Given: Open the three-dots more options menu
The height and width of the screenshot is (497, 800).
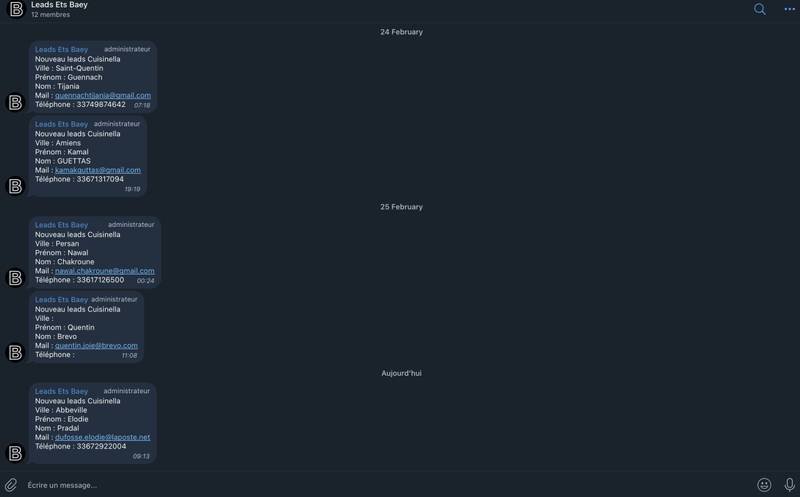Looking at the screenshot, I should 789,9.
